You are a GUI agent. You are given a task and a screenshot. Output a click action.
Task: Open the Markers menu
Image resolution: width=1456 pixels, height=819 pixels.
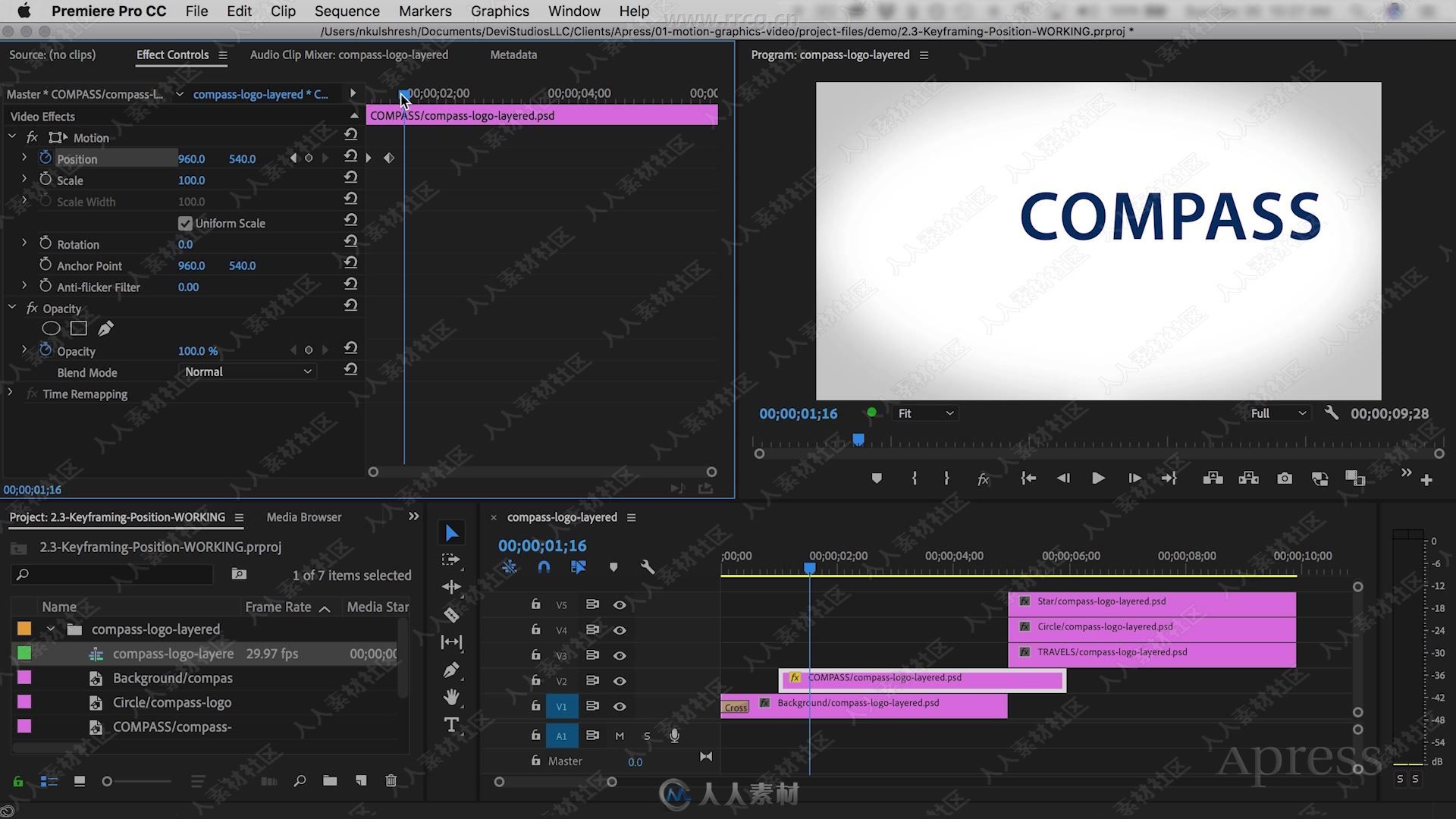tap(425, 11)
